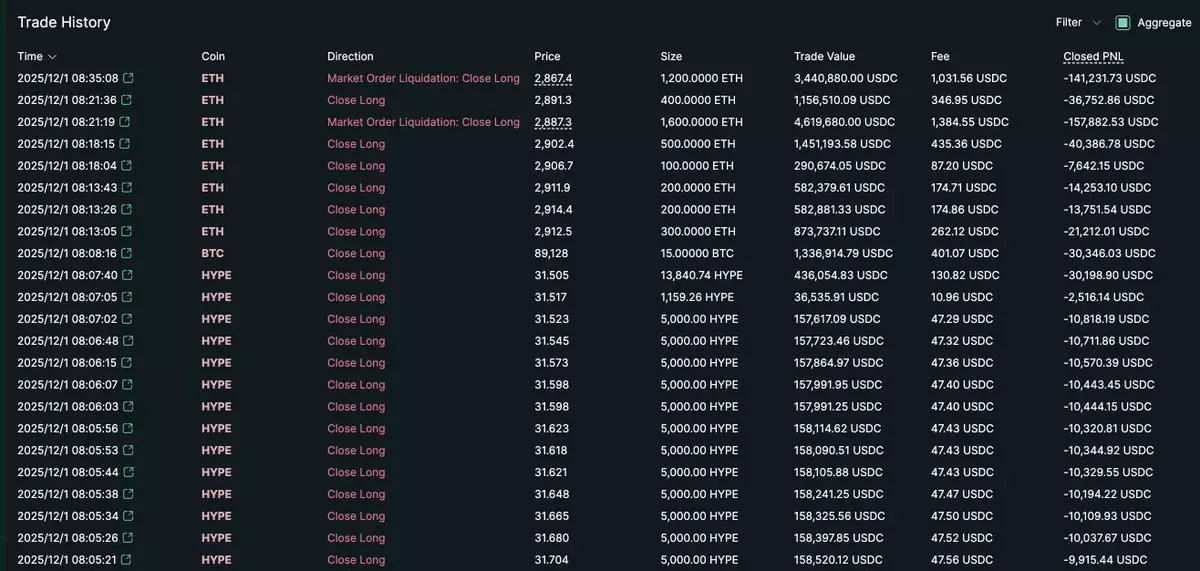Open link icon for 08:05:21 trade
The image size is (1200, 571).
[127, 560]
